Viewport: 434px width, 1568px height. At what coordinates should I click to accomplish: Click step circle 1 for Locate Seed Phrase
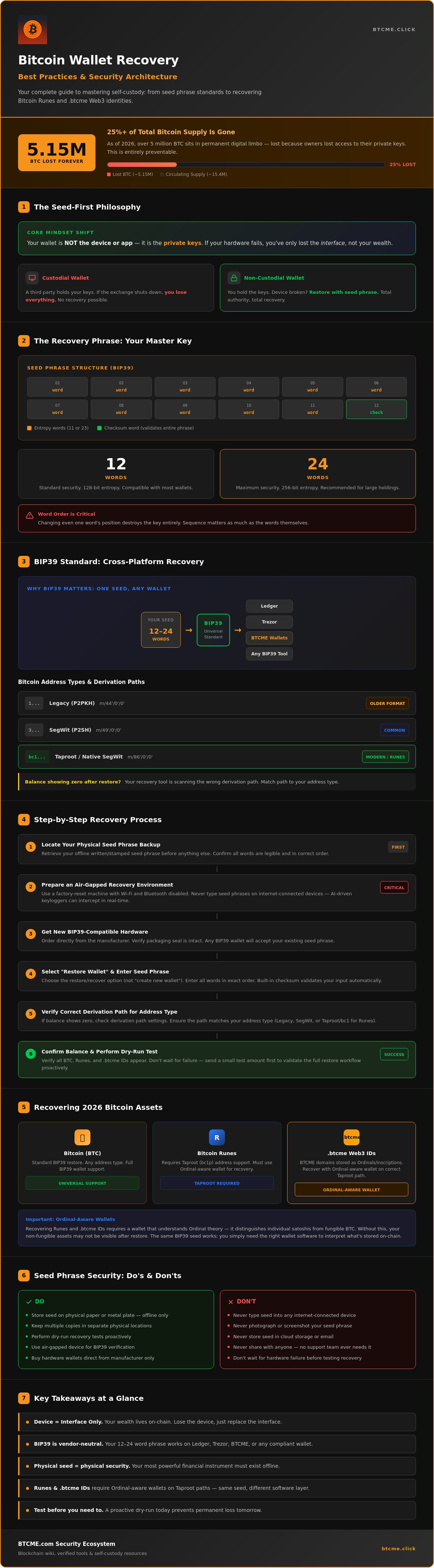coord(30,847)
